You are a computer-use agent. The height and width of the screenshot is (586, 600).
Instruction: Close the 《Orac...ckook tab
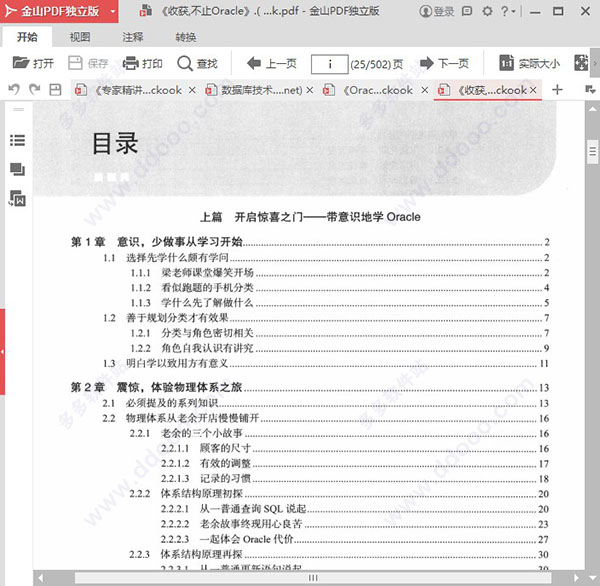coord(424,90)
